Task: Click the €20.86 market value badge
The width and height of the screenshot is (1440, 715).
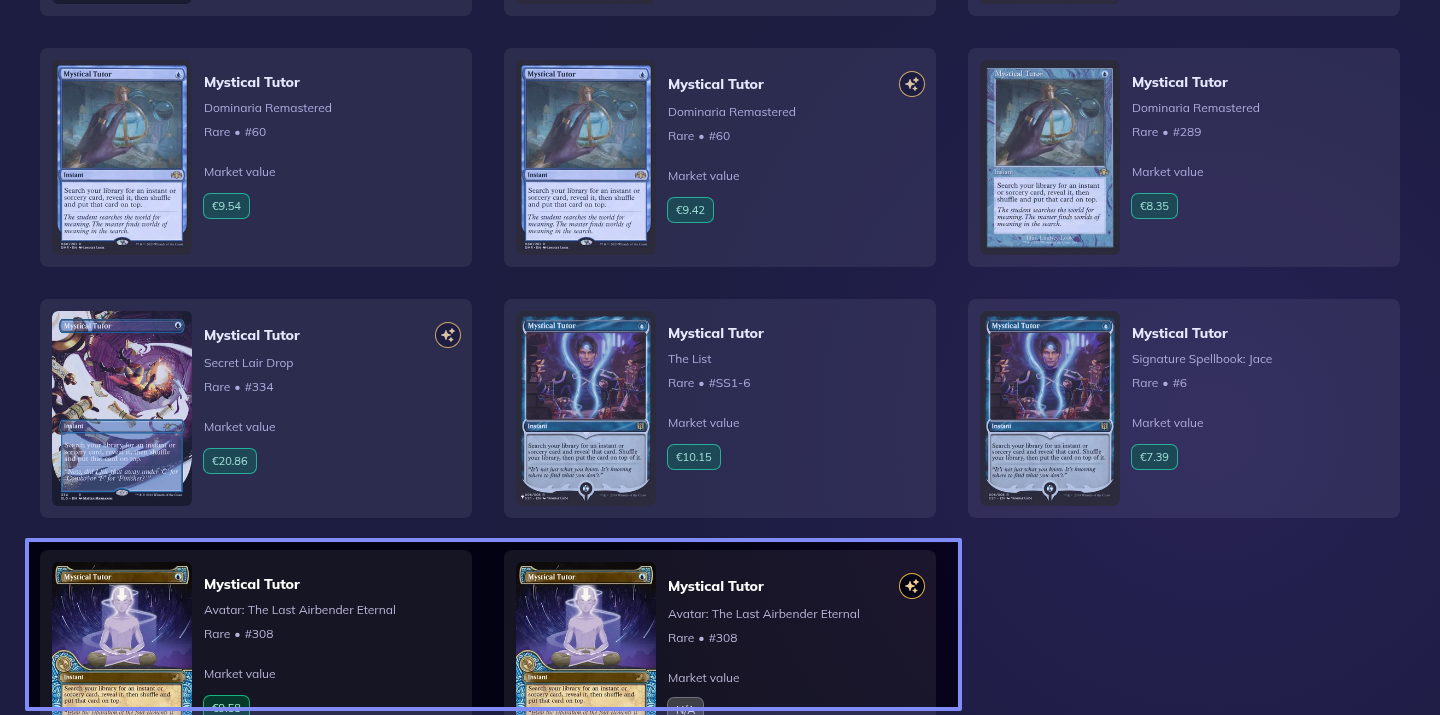Action: [231, 461]
